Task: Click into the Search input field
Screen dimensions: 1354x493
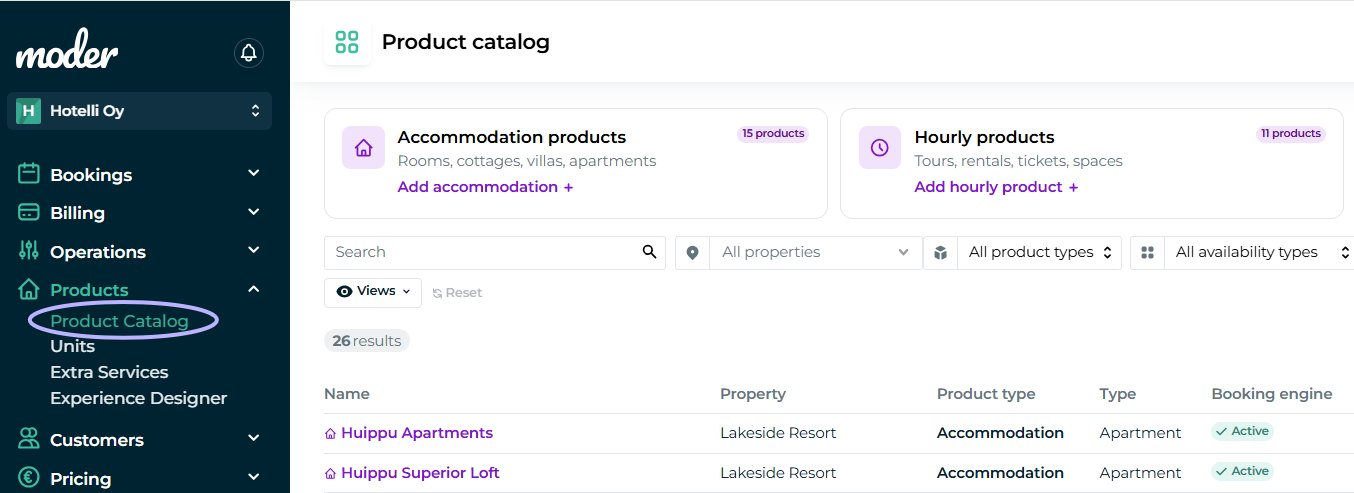Action: (484, 253)
